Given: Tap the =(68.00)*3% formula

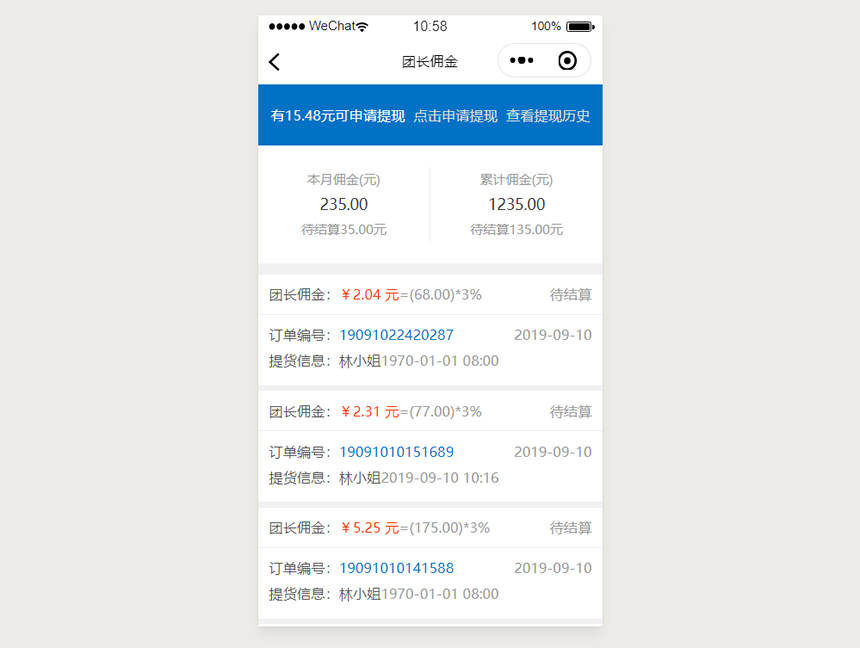Looking at the screenshot, I should (x=441, y=295).
